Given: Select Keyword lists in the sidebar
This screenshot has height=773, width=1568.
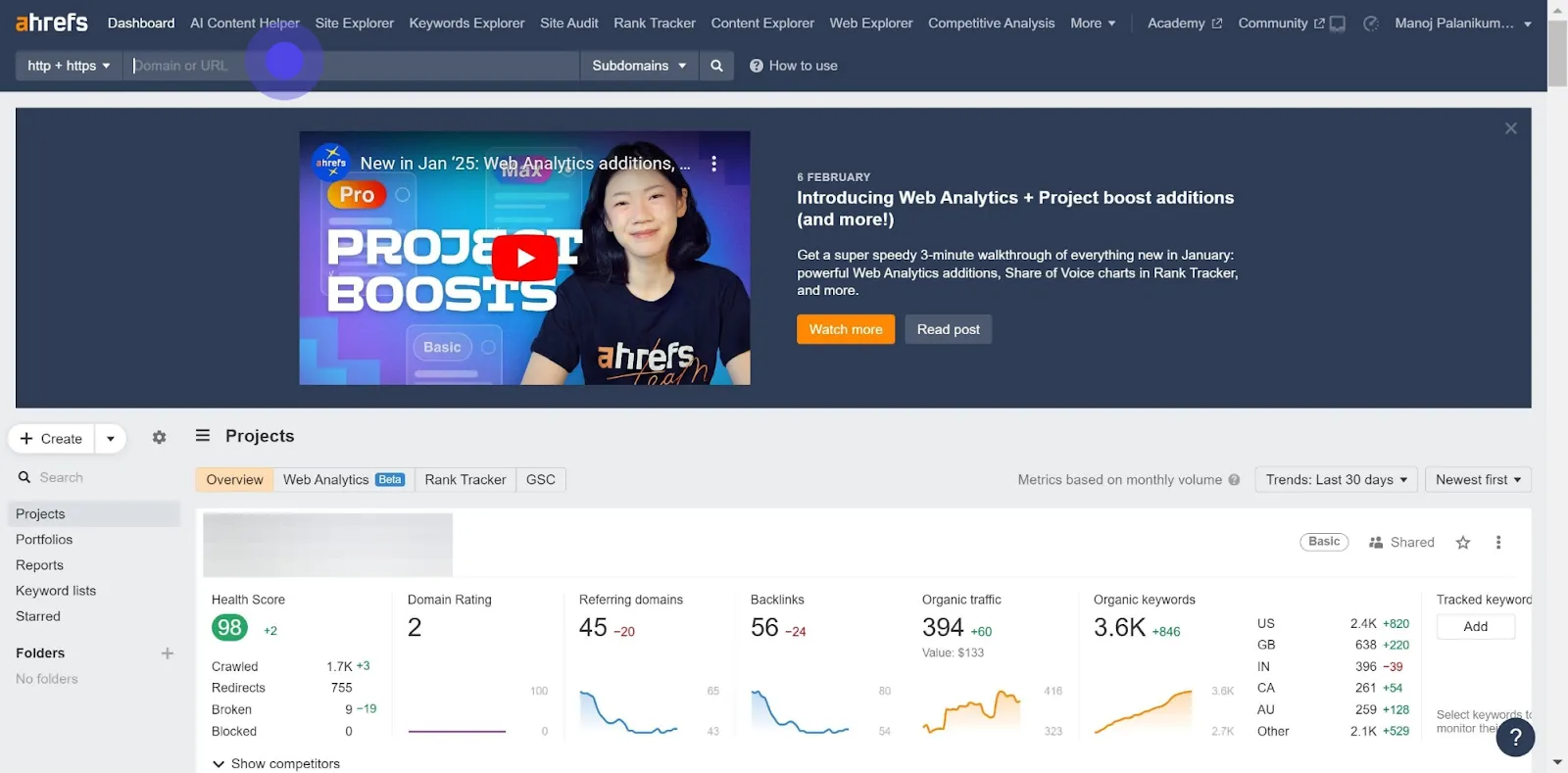Looking at the screenshot, I should 56,591.
